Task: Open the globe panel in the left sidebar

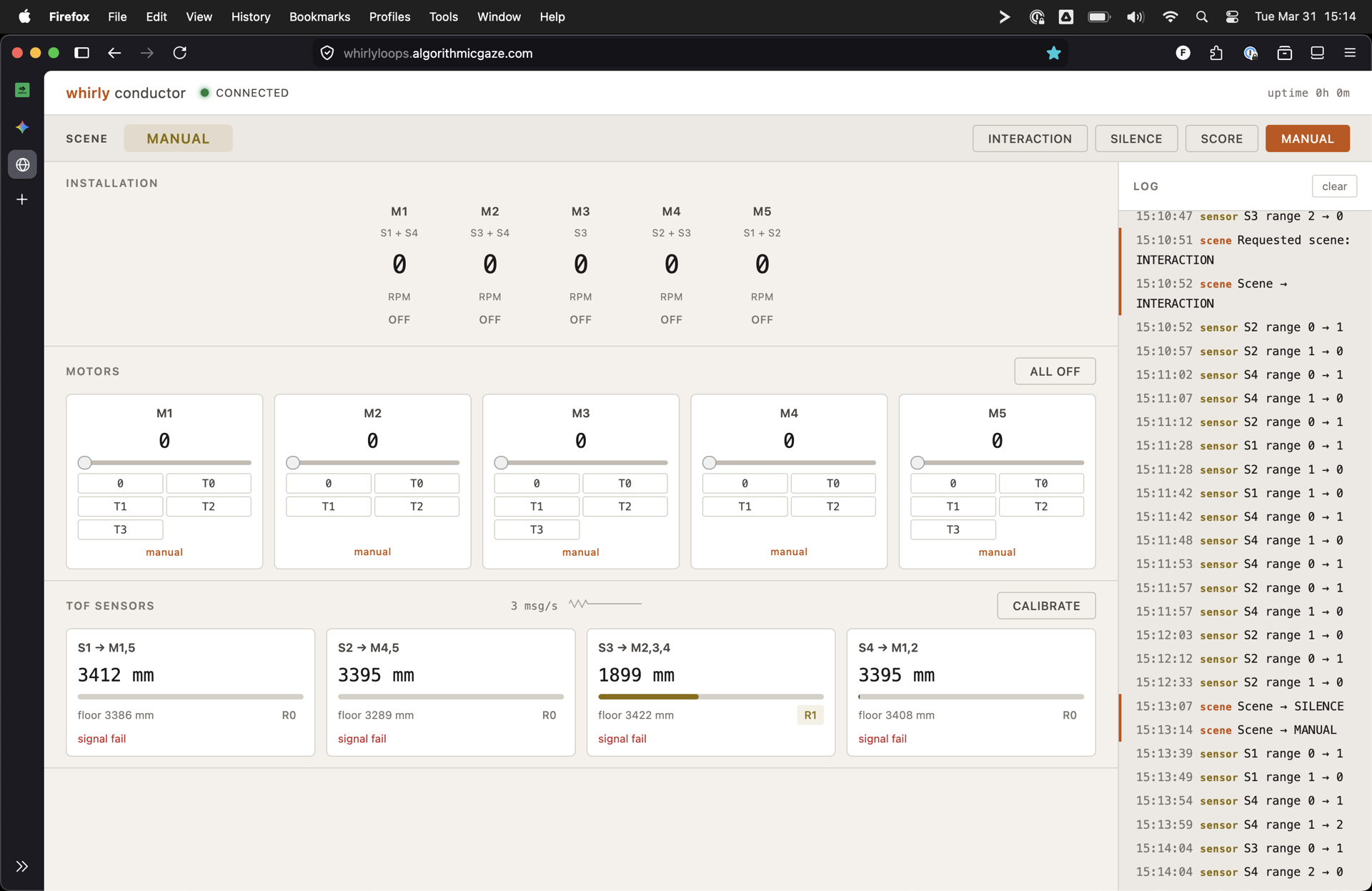Action: [22, 164]
